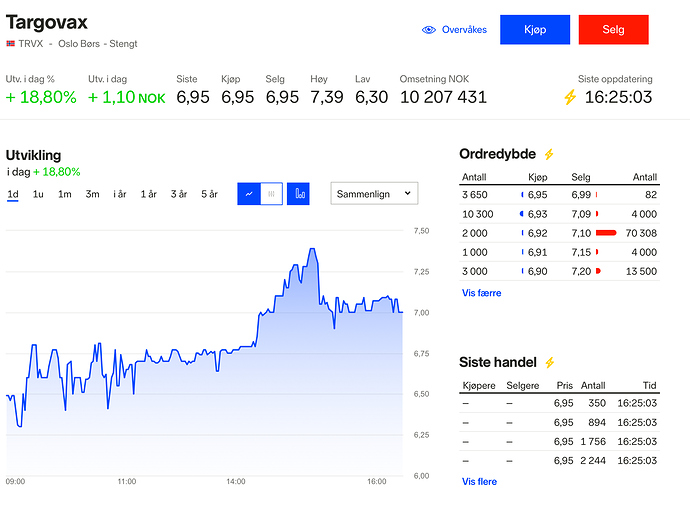Click the blue Kjøp button

[535, 29]
